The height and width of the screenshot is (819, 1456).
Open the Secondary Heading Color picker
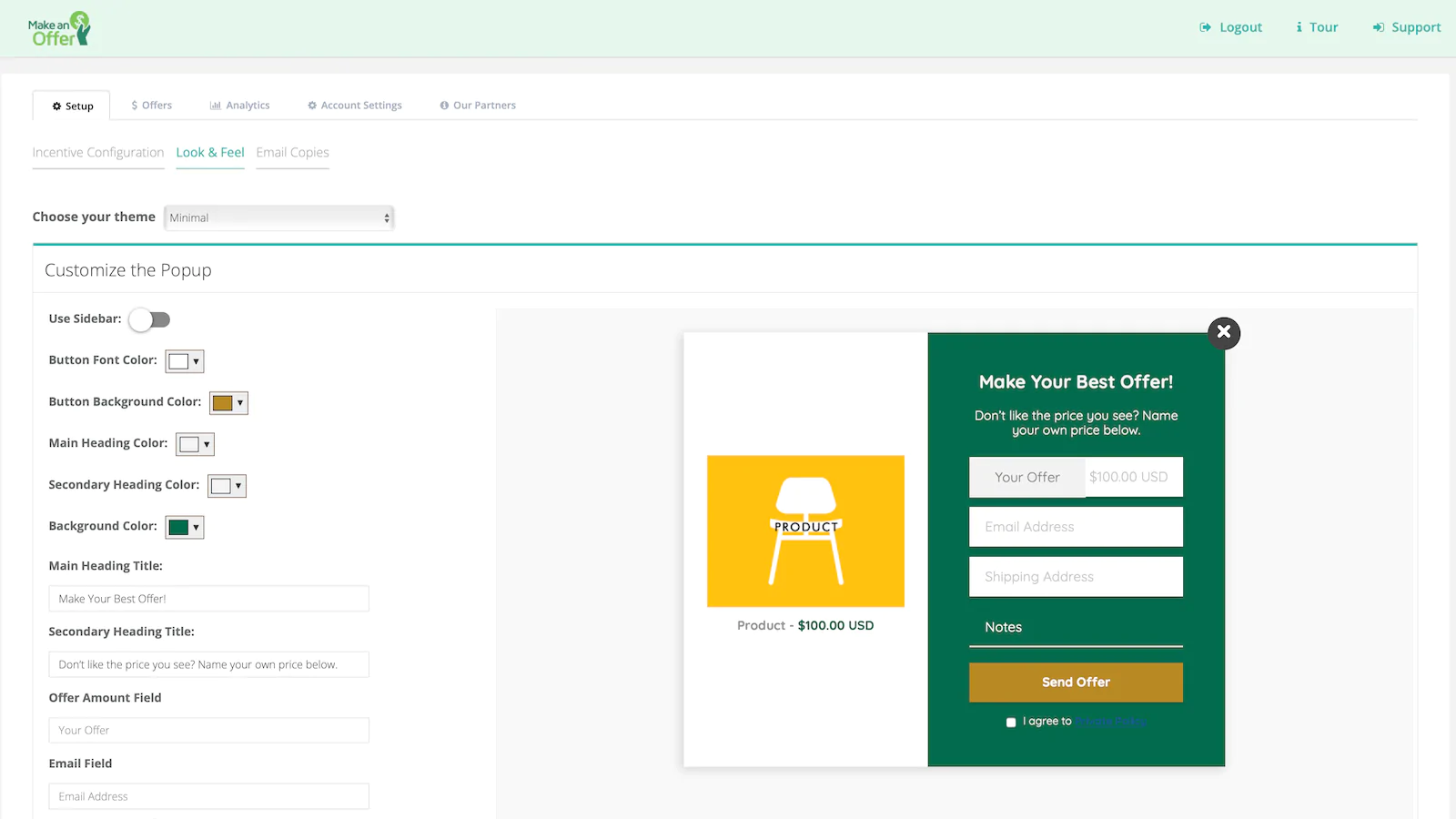(227, 486)
